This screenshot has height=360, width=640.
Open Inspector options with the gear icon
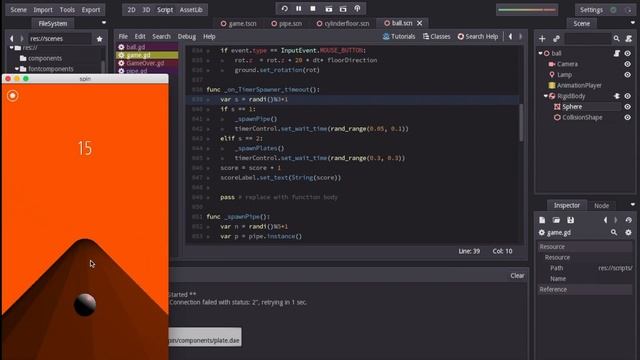tap(629, 232)
